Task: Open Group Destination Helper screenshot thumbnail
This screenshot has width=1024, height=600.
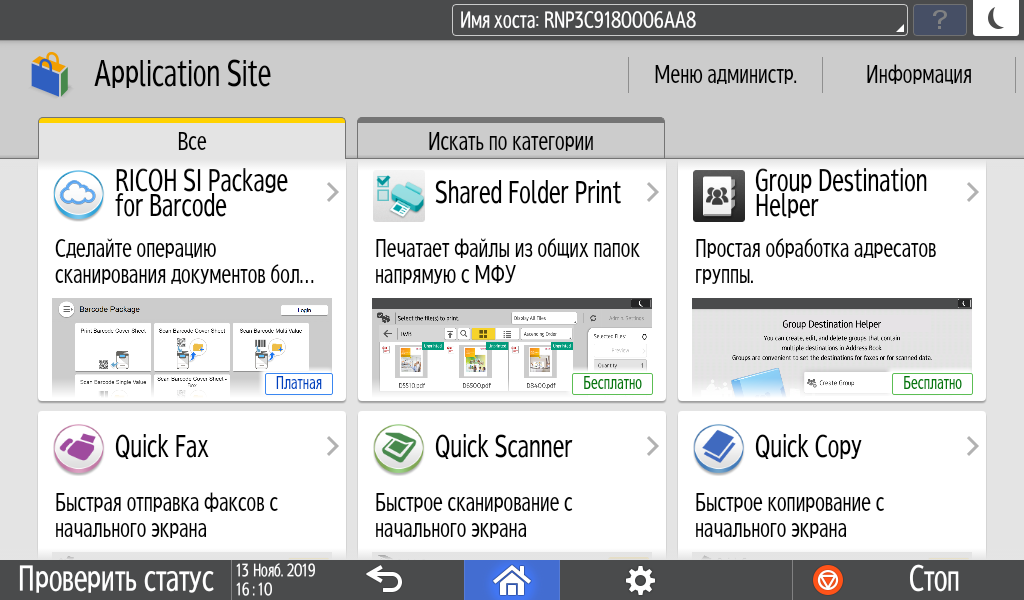Action: pyautogui.click(x=832, y=347)
